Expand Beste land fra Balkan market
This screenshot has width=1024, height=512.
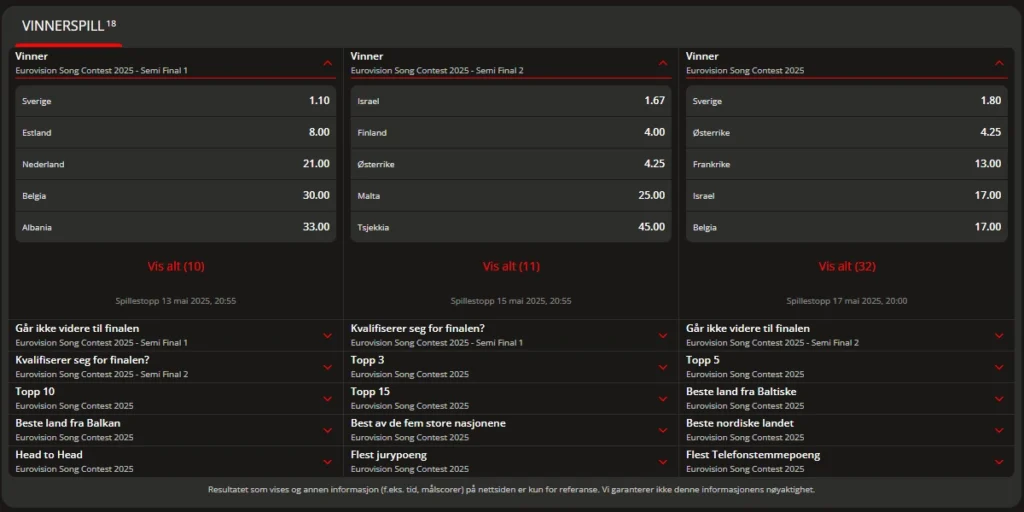click(x=176, y=430)
